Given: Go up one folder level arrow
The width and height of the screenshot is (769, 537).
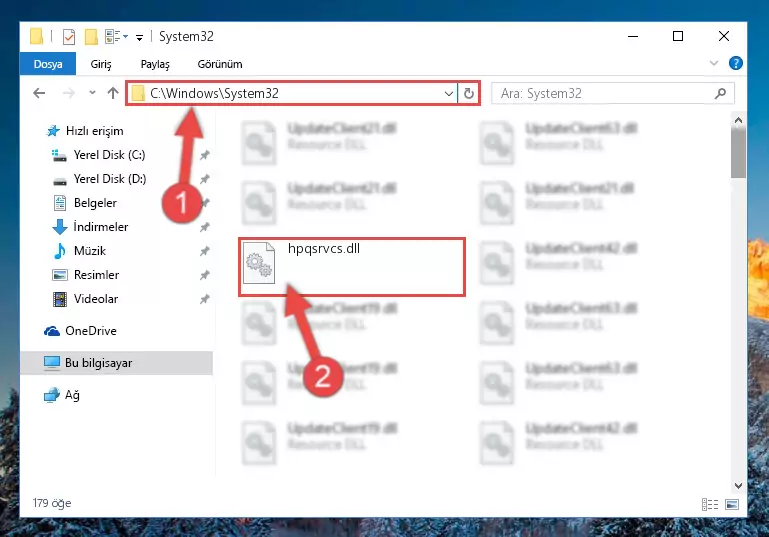Looking at the screenshot, I should click(113, 93).
